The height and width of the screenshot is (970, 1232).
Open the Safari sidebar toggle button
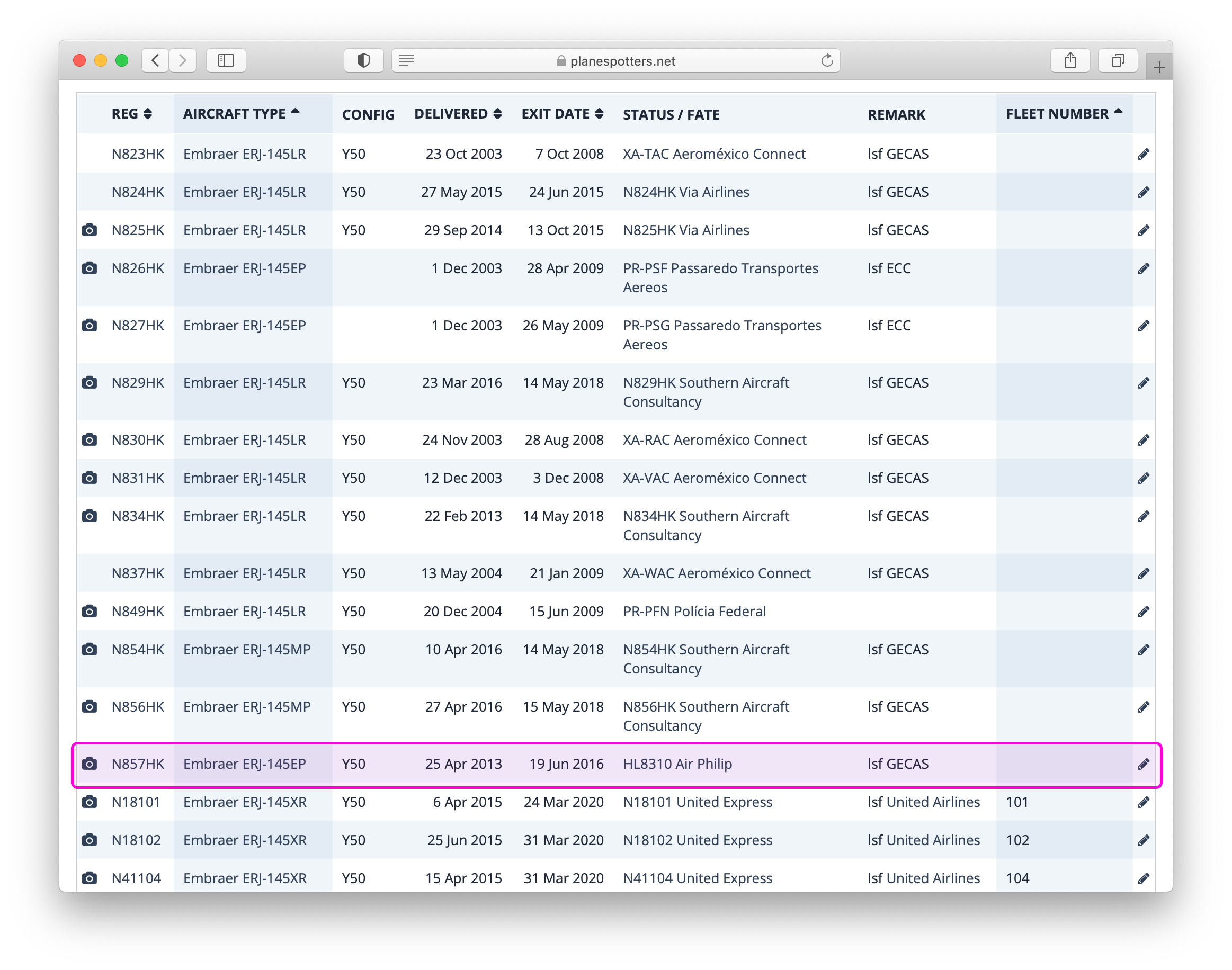[x=226, y=61]
